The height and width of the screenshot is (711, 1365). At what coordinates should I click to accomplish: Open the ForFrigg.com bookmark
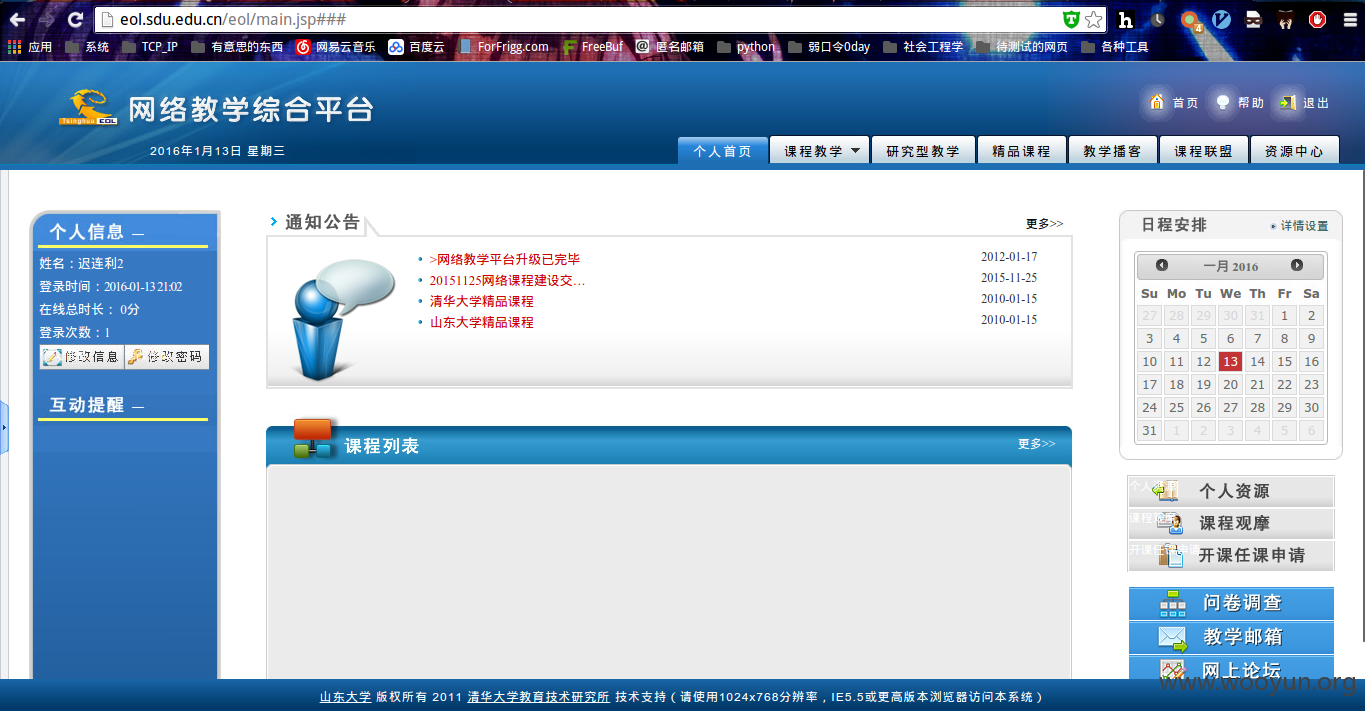(x=503, y=46)
